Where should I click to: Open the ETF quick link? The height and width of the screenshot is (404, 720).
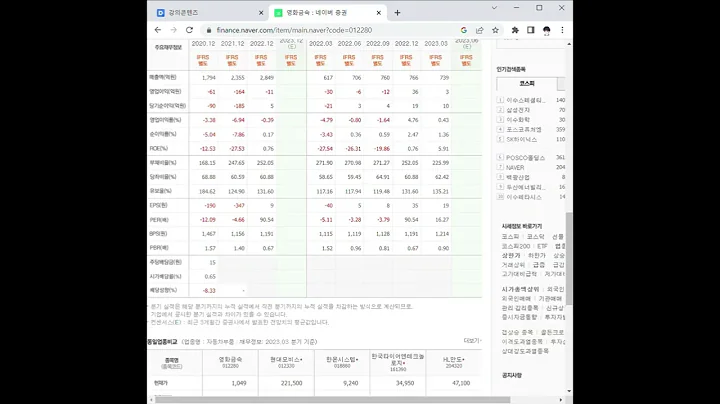[x=542, y=246]
